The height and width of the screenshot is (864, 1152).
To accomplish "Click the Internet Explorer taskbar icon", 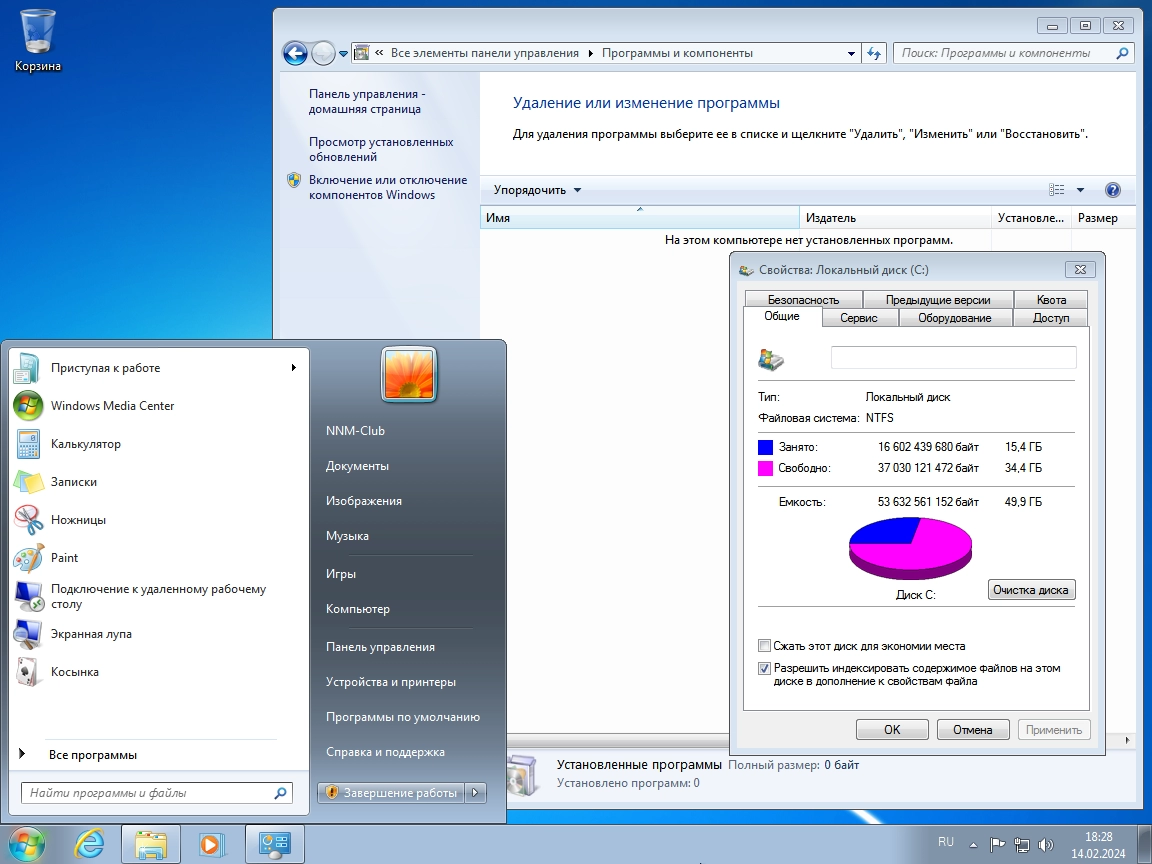I will [x=89, y=844].
